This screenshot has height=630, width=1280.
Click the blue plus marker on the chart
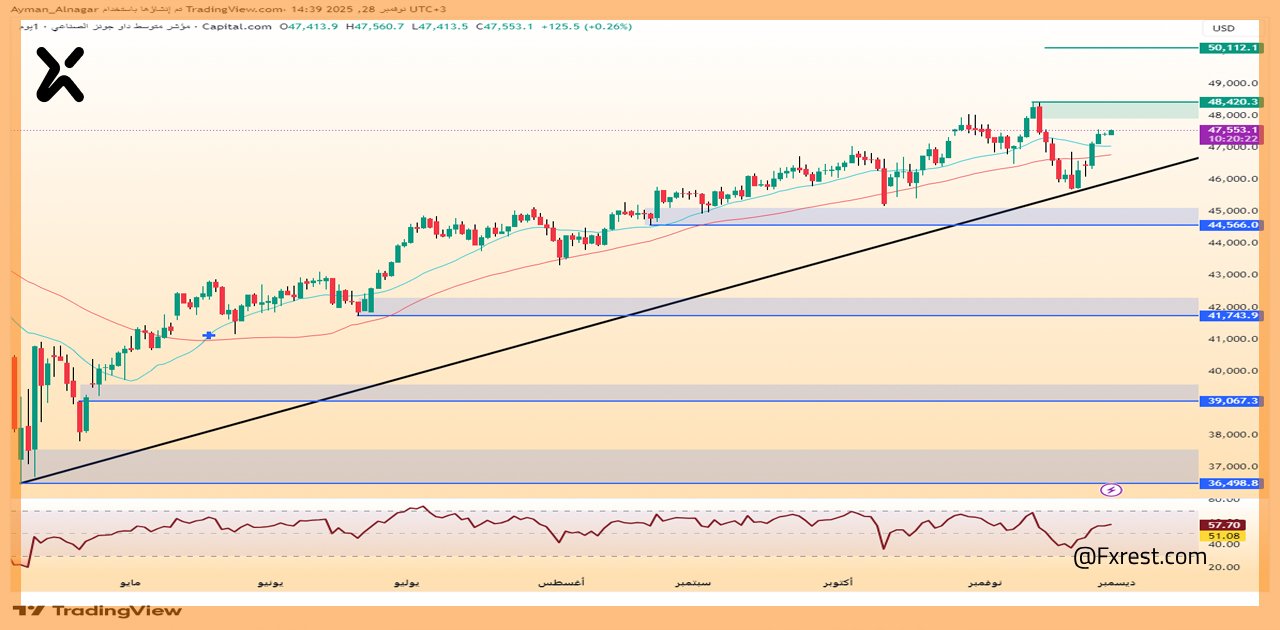point(208,335)
